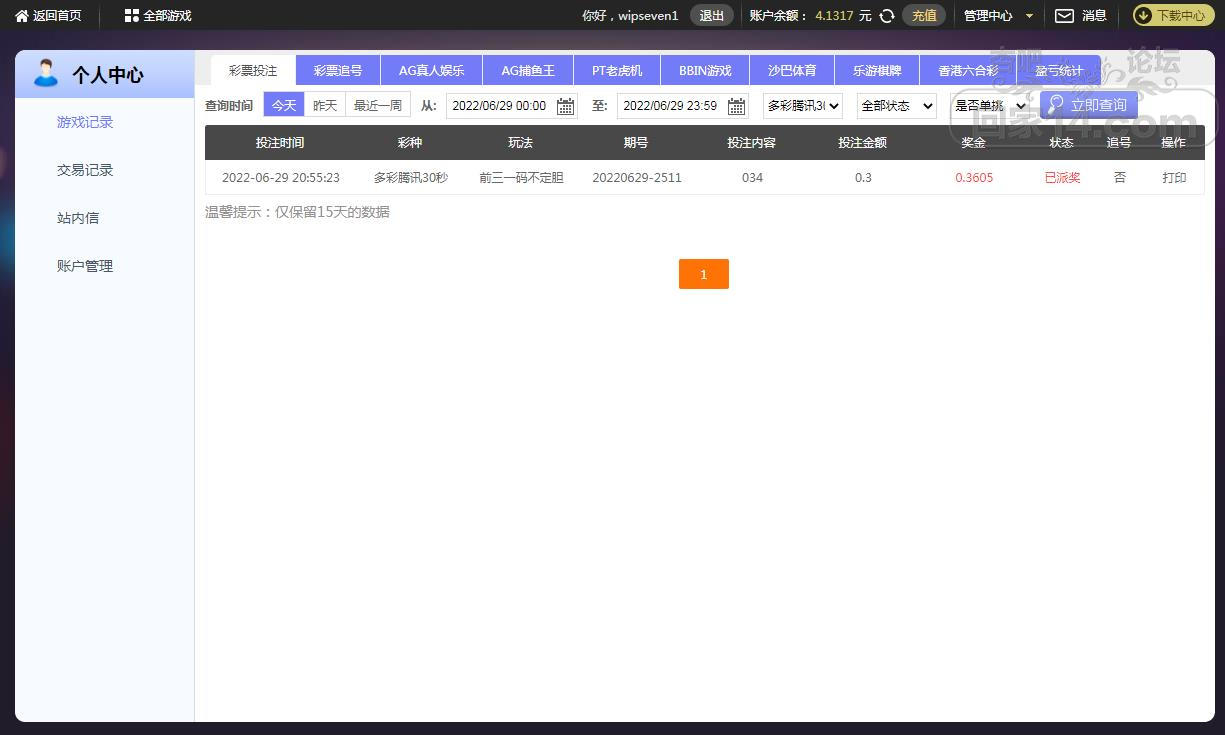
Task: Click the bet time 2022-06-29 20:55:23
Action: click(281, 178)
